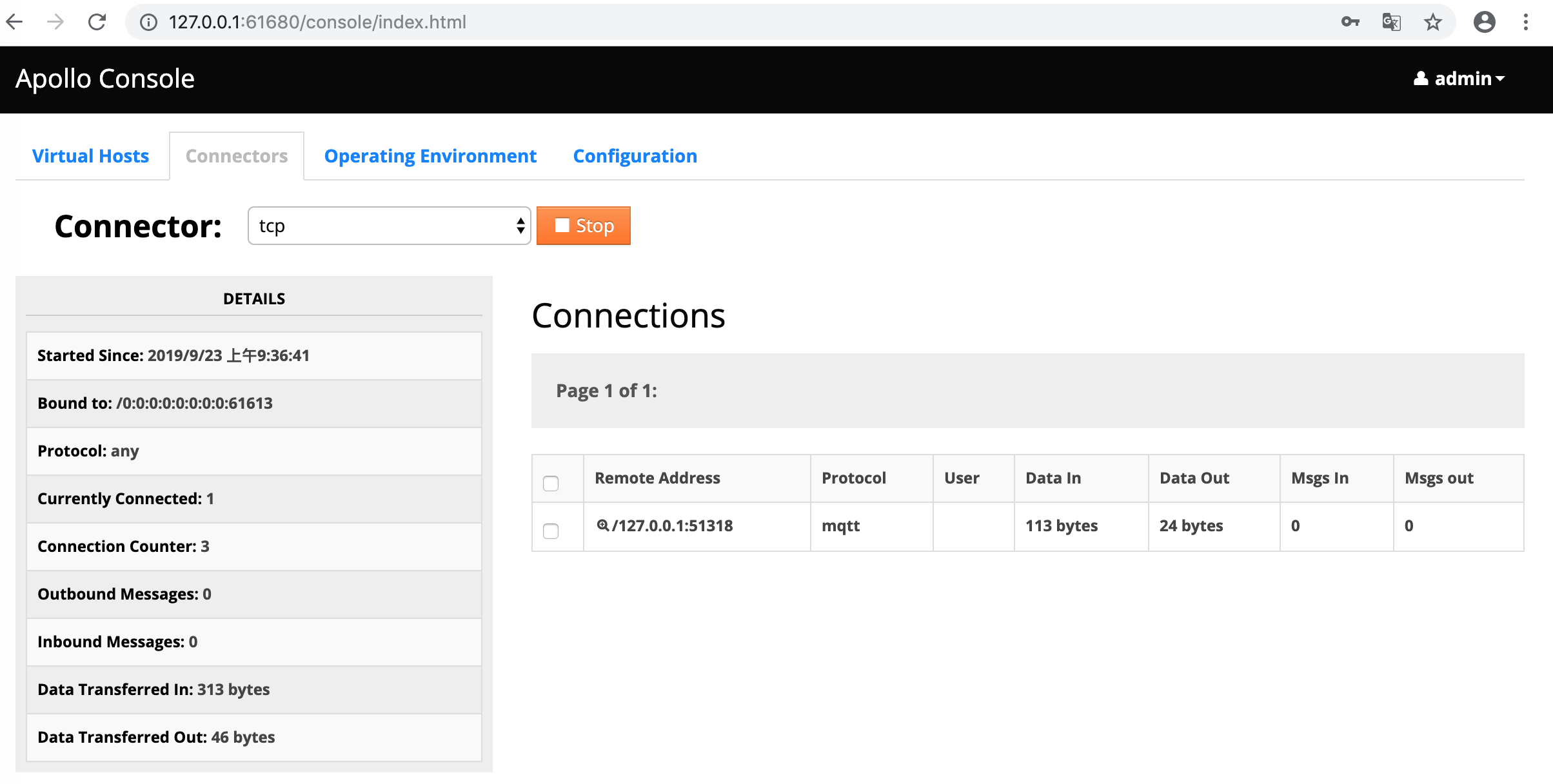Select the Connectors tab
Image resolution: width=1553 pixels, height=784 pixels.
click(237, 156)
